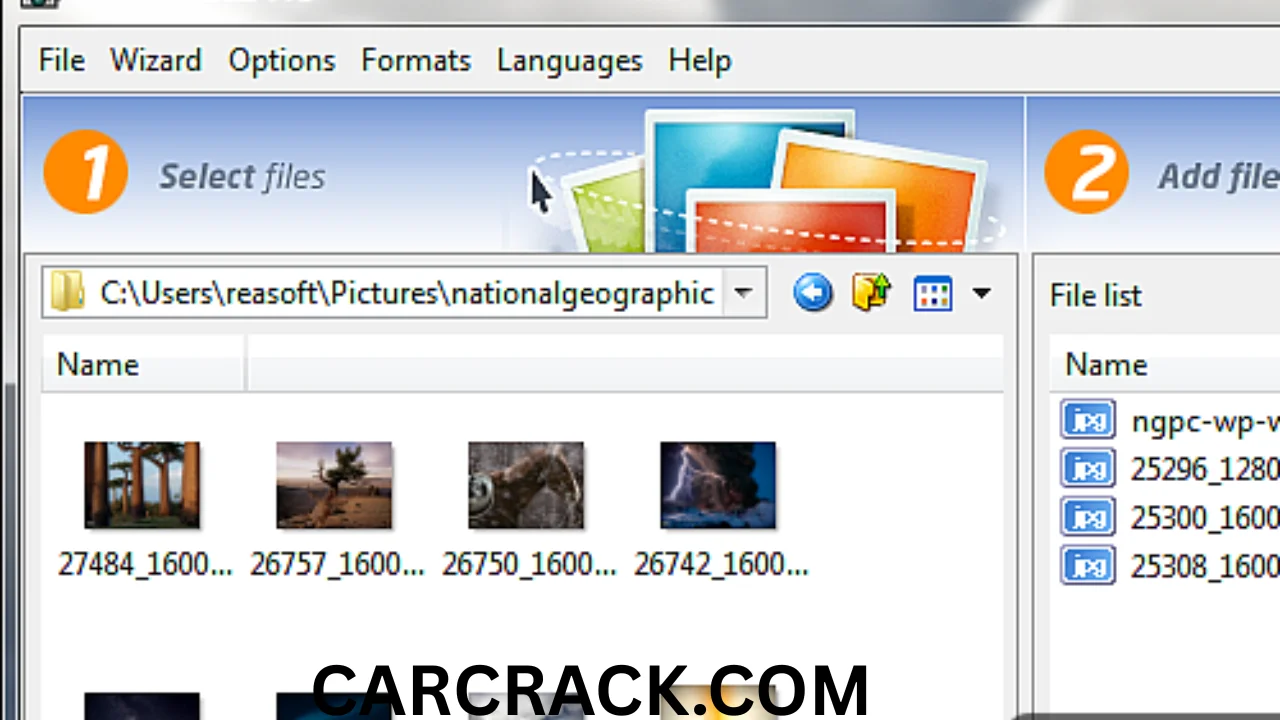
Task: Click the folder icon in path bar
Action: tap(67, 293)
